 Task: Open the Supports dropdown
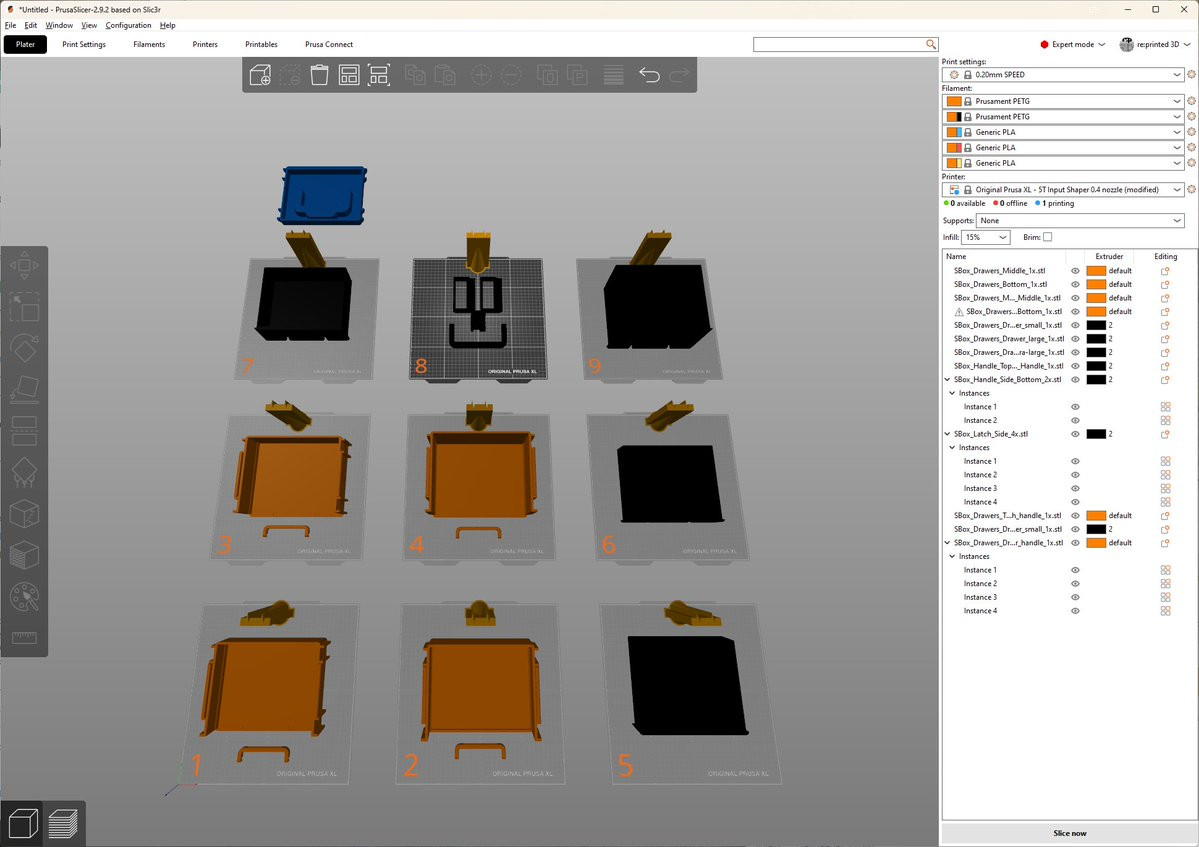(1080, 220)
